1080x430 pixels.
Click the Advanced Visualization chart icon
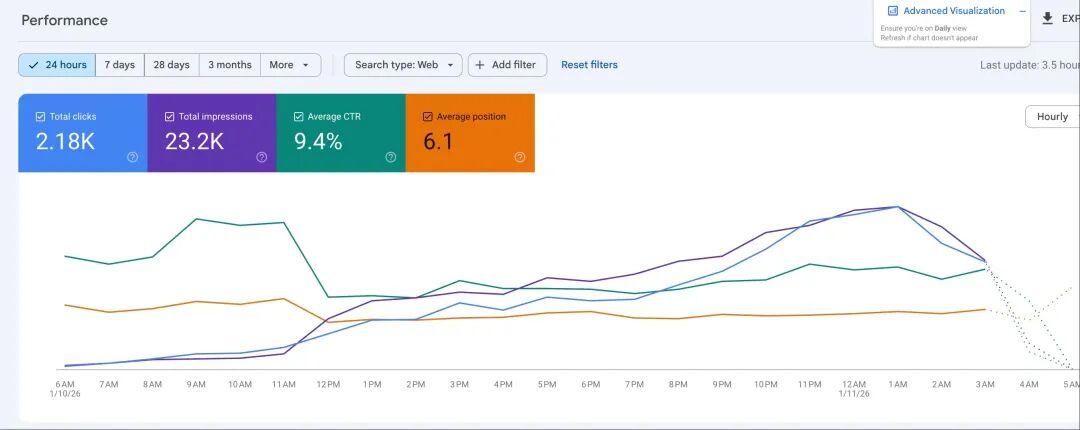click(893, 11)
